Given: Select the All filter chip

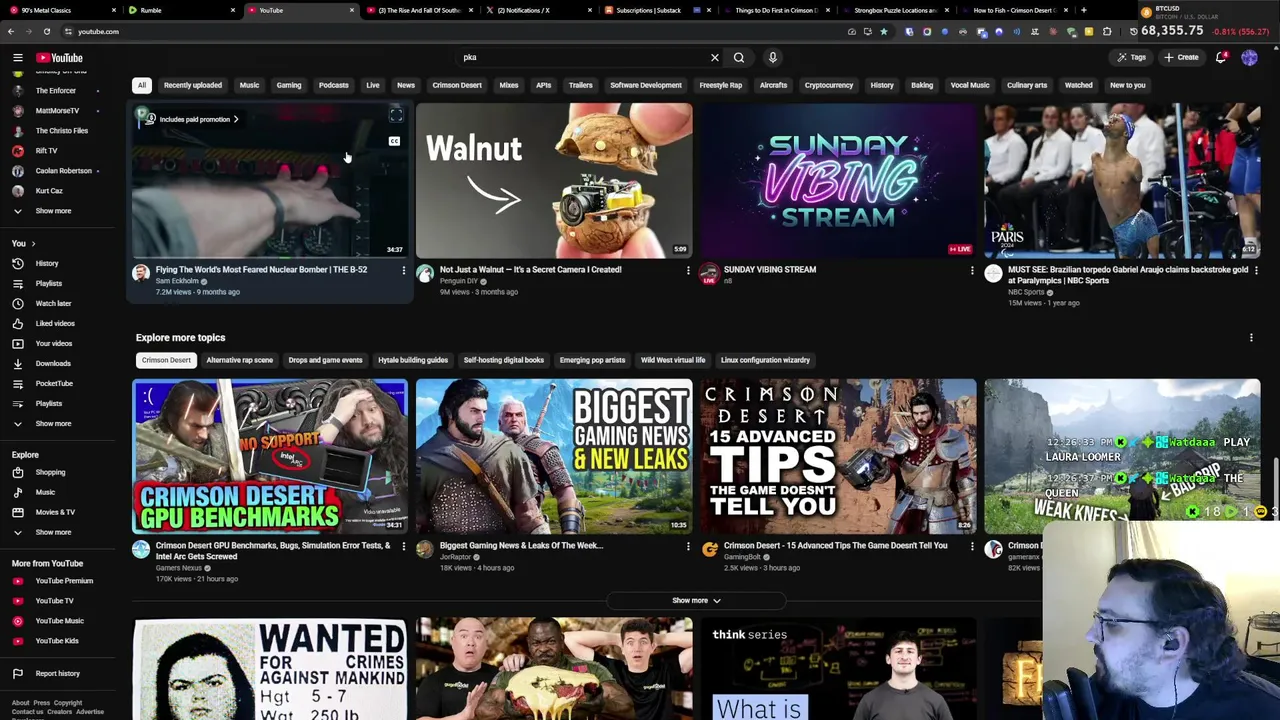Looking at the screenshot, I should pyautogui.click(x=142, y=85).
